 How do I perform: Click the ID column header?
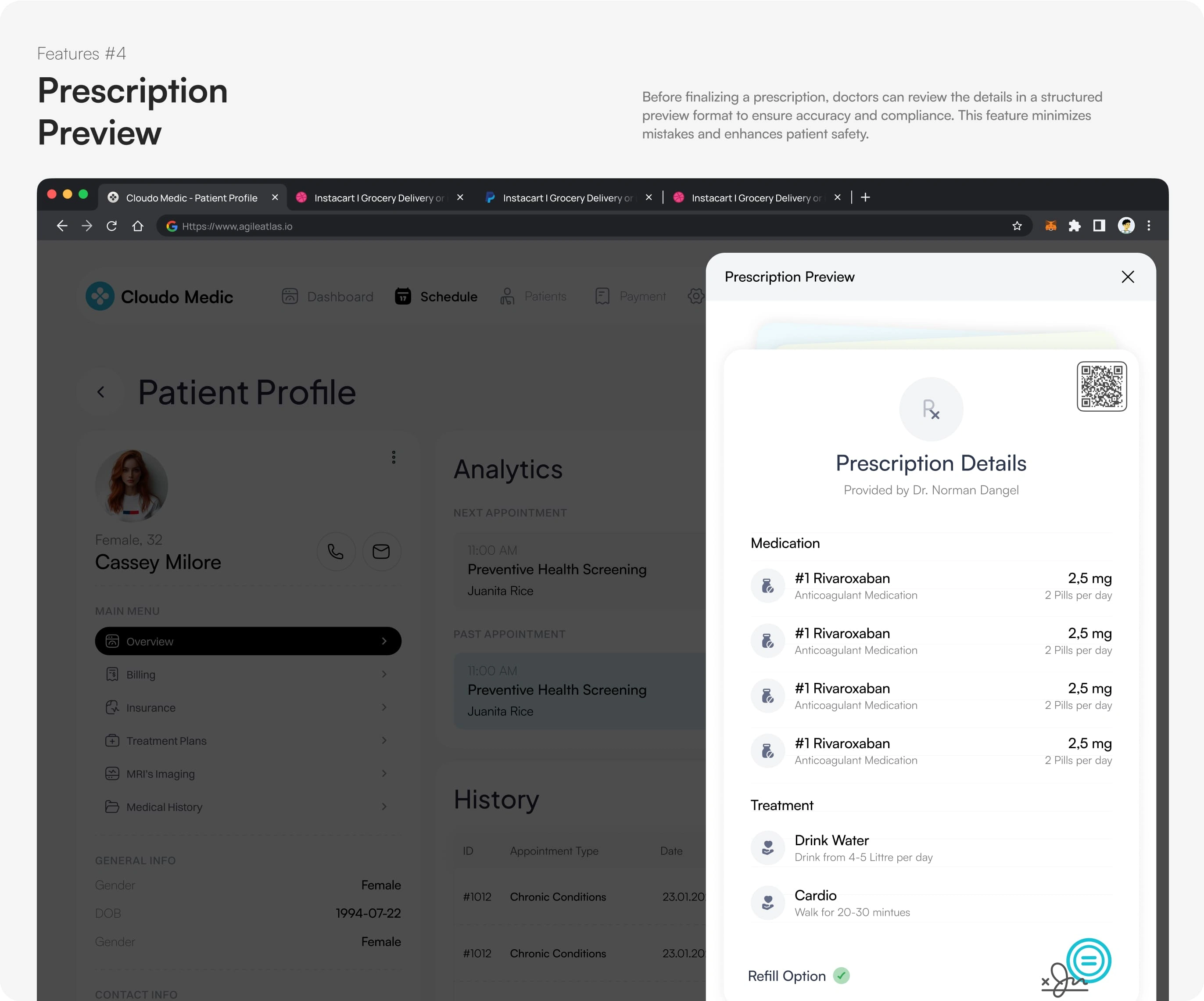coord(468,851)
